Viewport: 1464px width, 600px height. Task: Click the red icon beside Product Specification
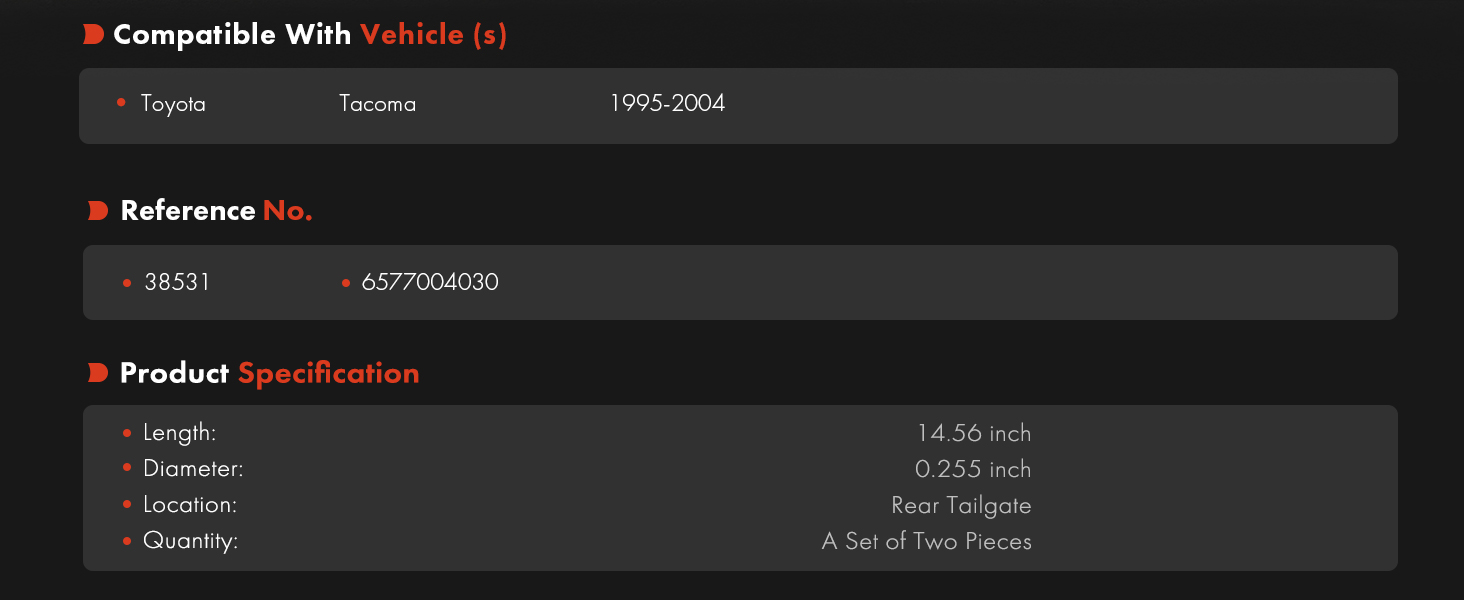coord(98,373)
